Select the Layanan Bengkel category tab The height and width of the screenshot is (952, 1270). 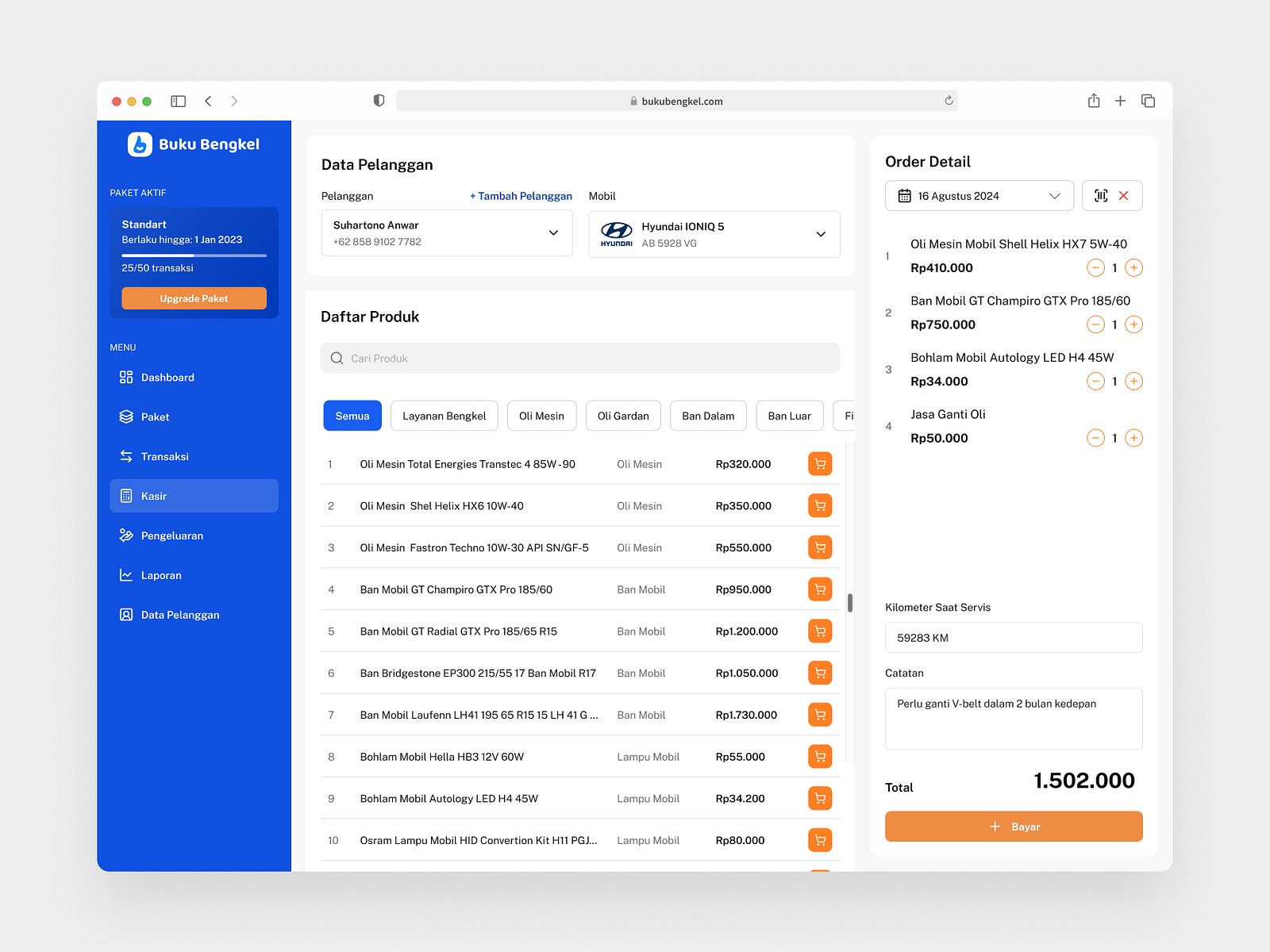(x=444, y=415)
